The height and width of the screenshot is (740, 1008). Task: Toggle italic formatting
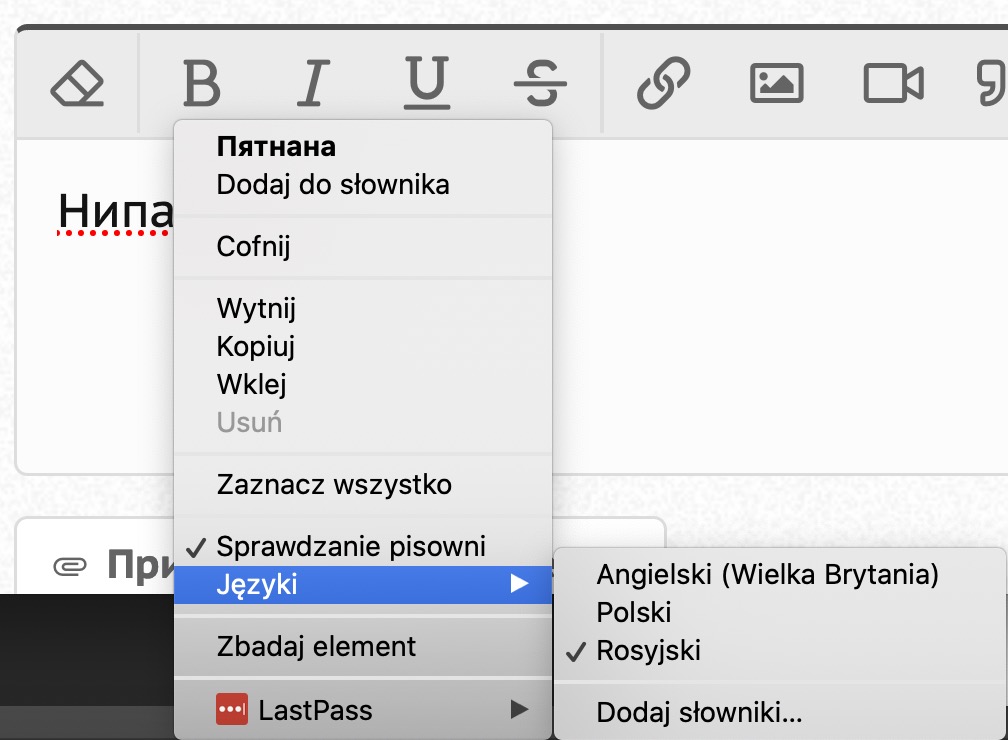pyautogui.click(x=313, y=83)
